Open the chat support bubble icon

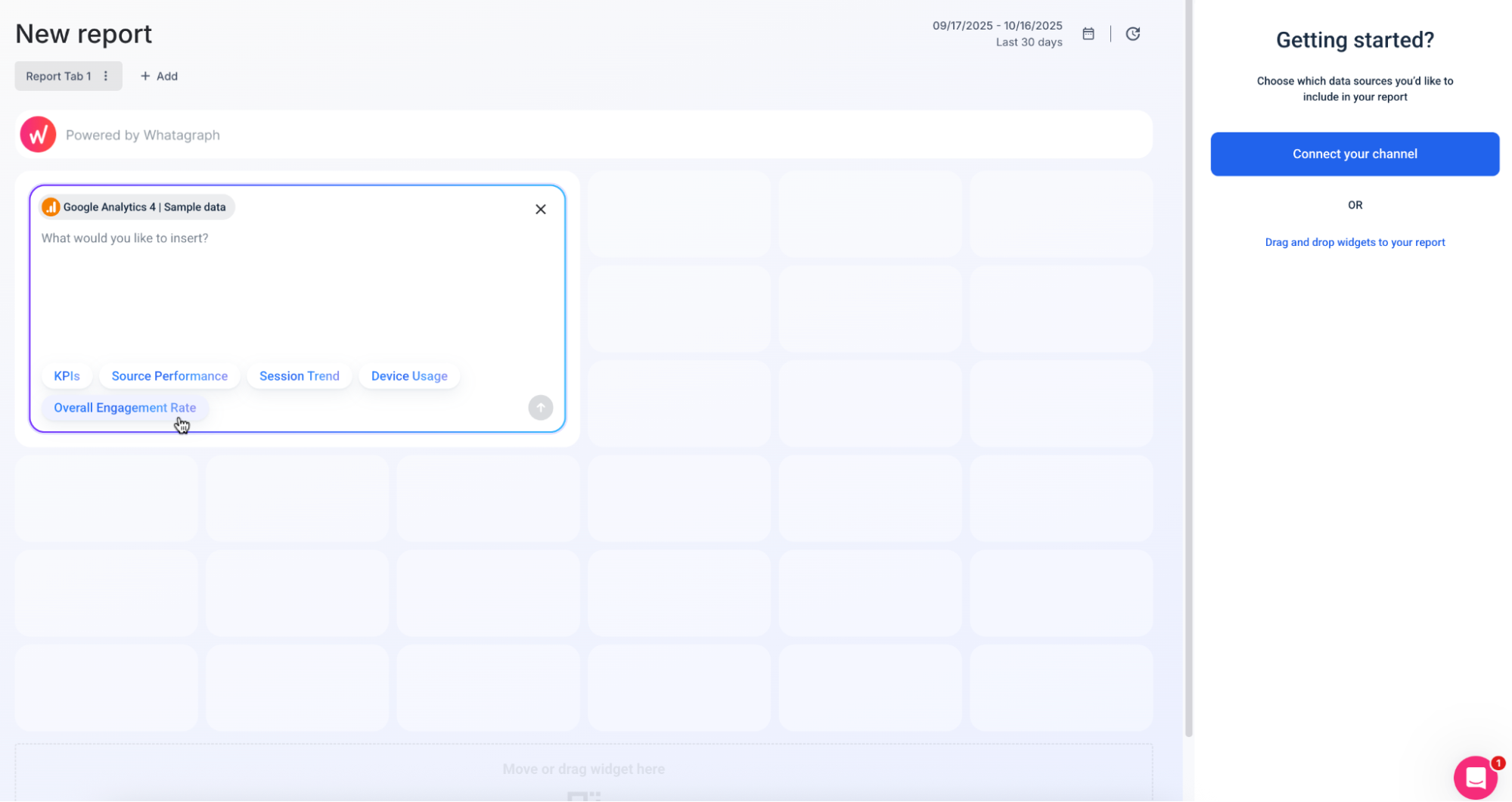tap(1475, 777)
